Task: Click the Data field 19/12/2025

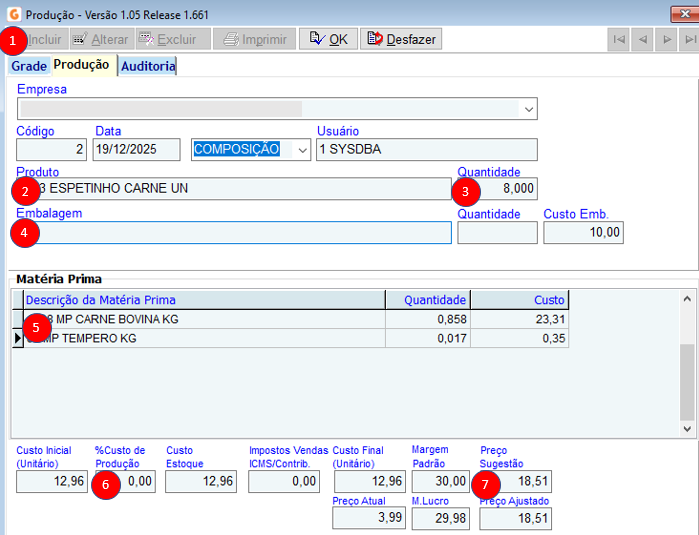Action: pos(136,149)
